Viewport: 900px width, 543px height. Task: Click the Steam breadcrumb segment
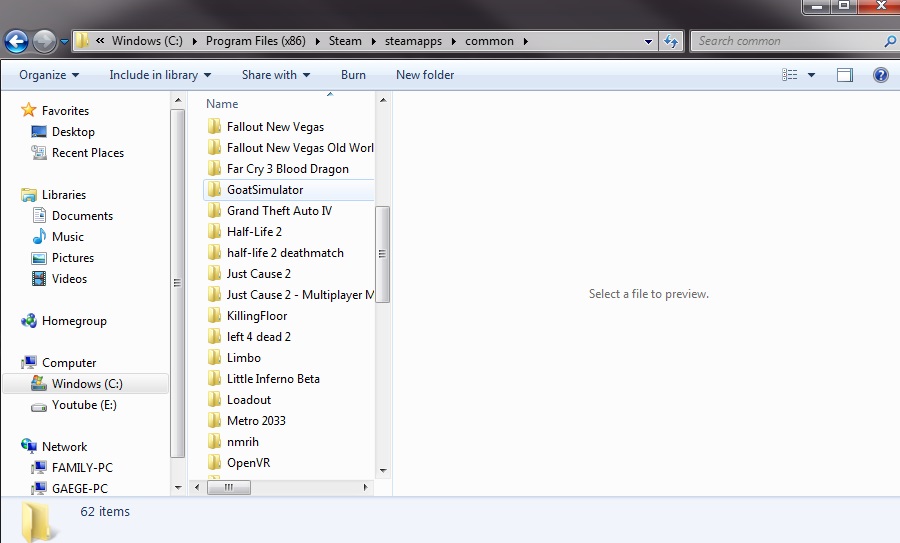tap(345, 41)
